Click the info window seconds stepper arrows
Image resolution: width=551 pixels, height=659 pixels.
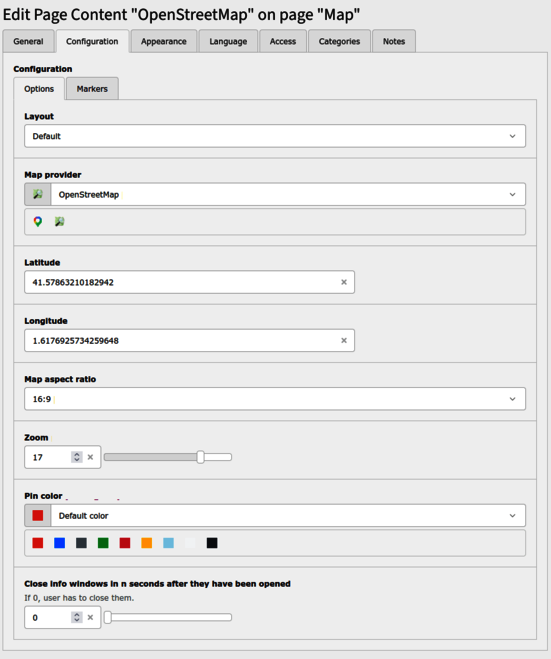pyautogui.click(x=76, y=617)
